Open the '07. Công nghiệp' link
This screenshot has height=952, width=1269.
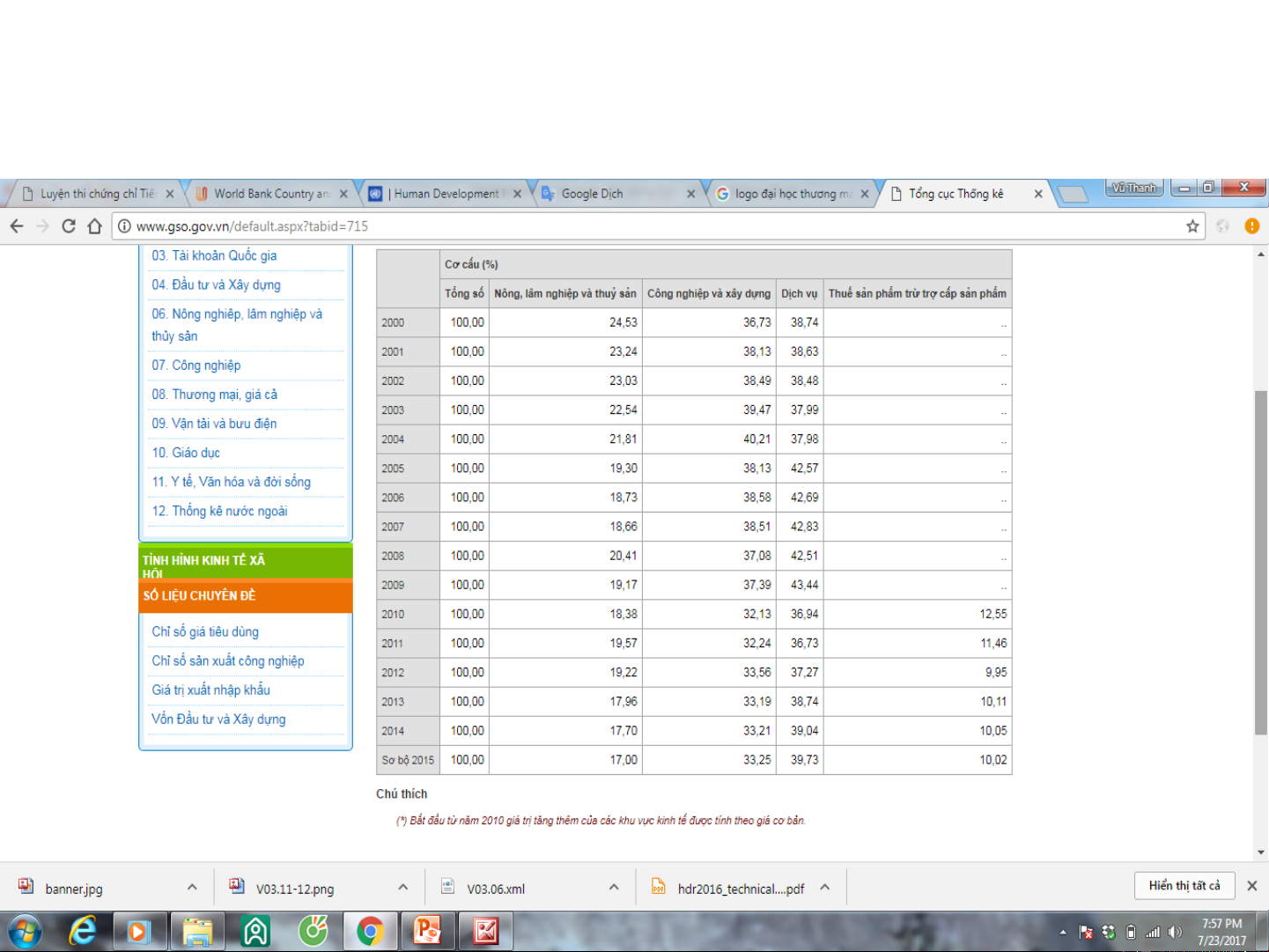(196, 365)
